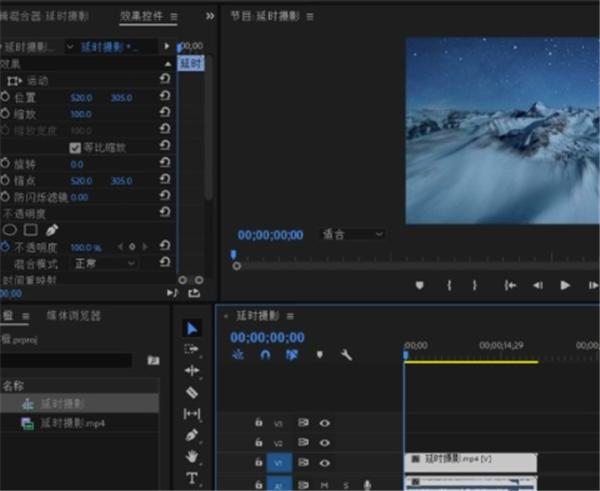Image resolution: width=600 pixels, height=491 pixels.
Task: Click the project search field
Action: [66, 360]
